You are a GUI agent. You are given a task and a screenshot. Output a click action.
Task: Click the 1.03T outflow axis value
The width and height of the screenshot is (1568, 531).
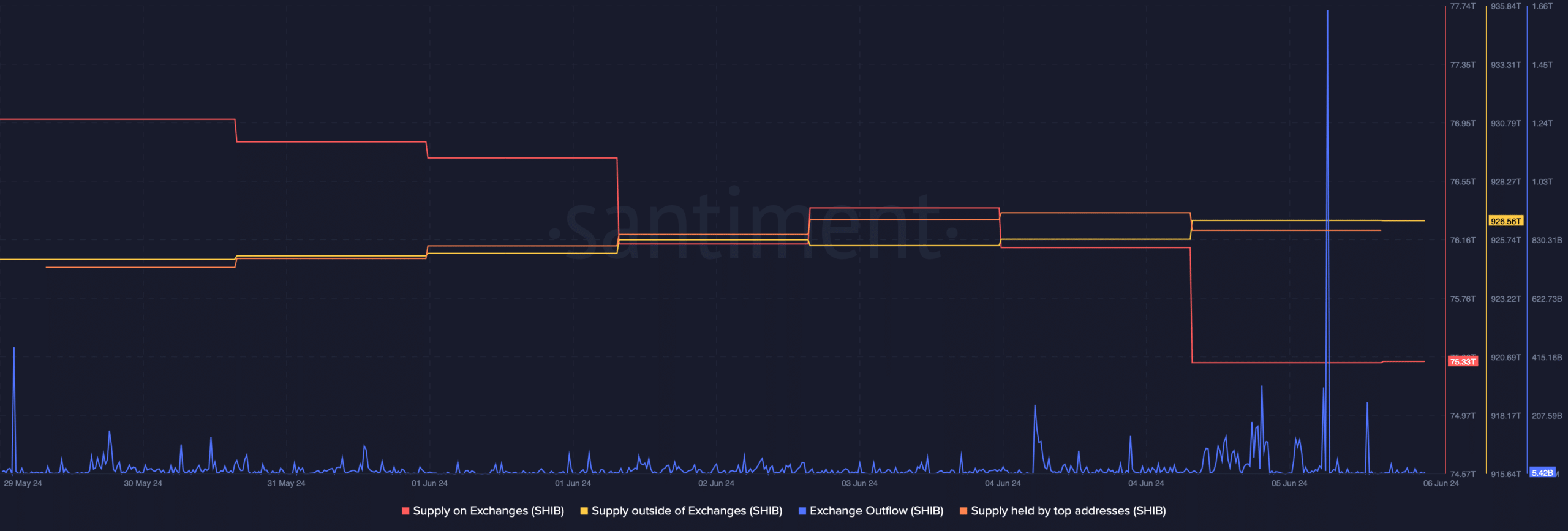(1542, 182)
